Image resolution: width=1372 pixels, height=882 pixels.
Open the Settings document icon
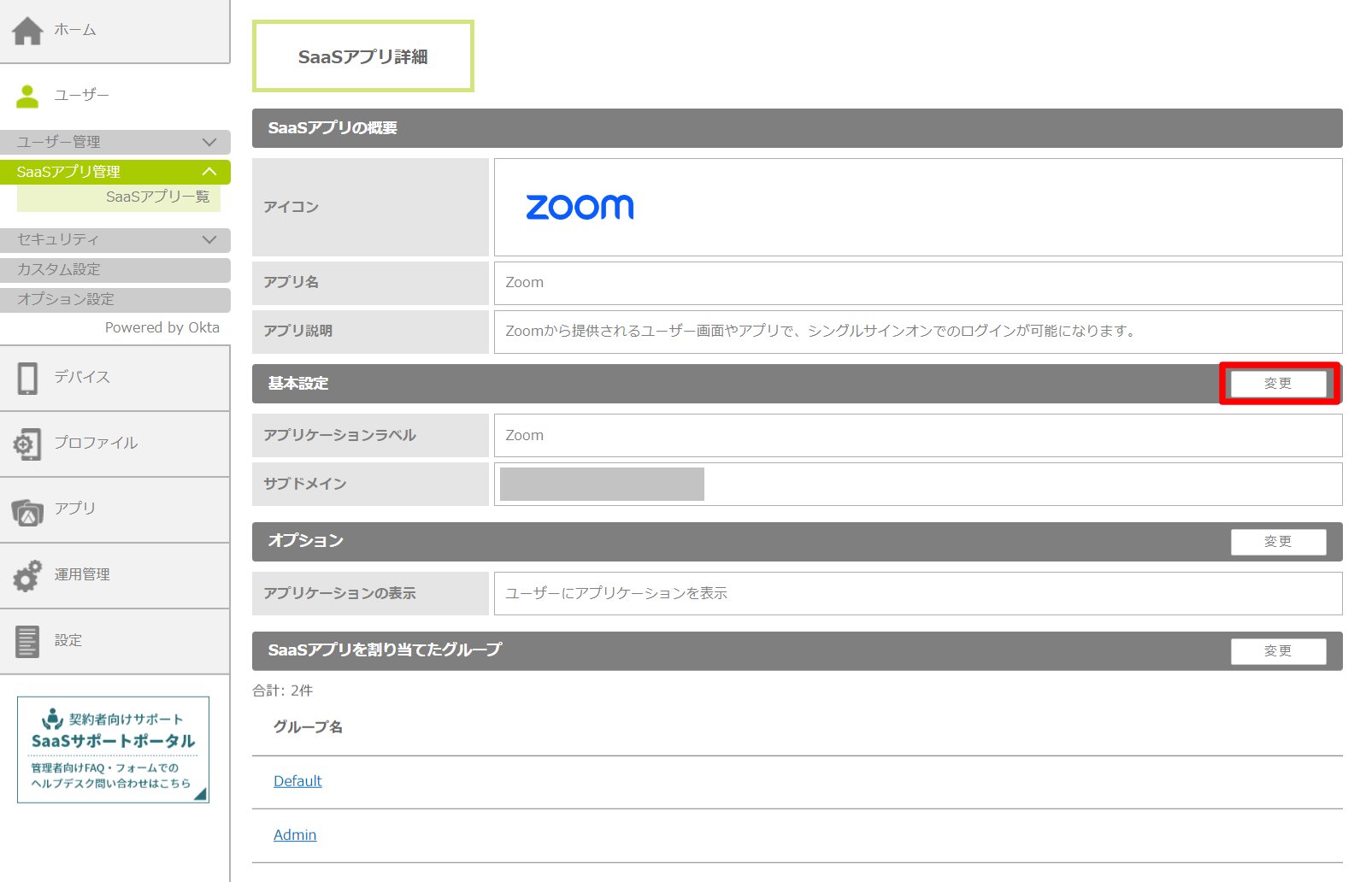27,641
